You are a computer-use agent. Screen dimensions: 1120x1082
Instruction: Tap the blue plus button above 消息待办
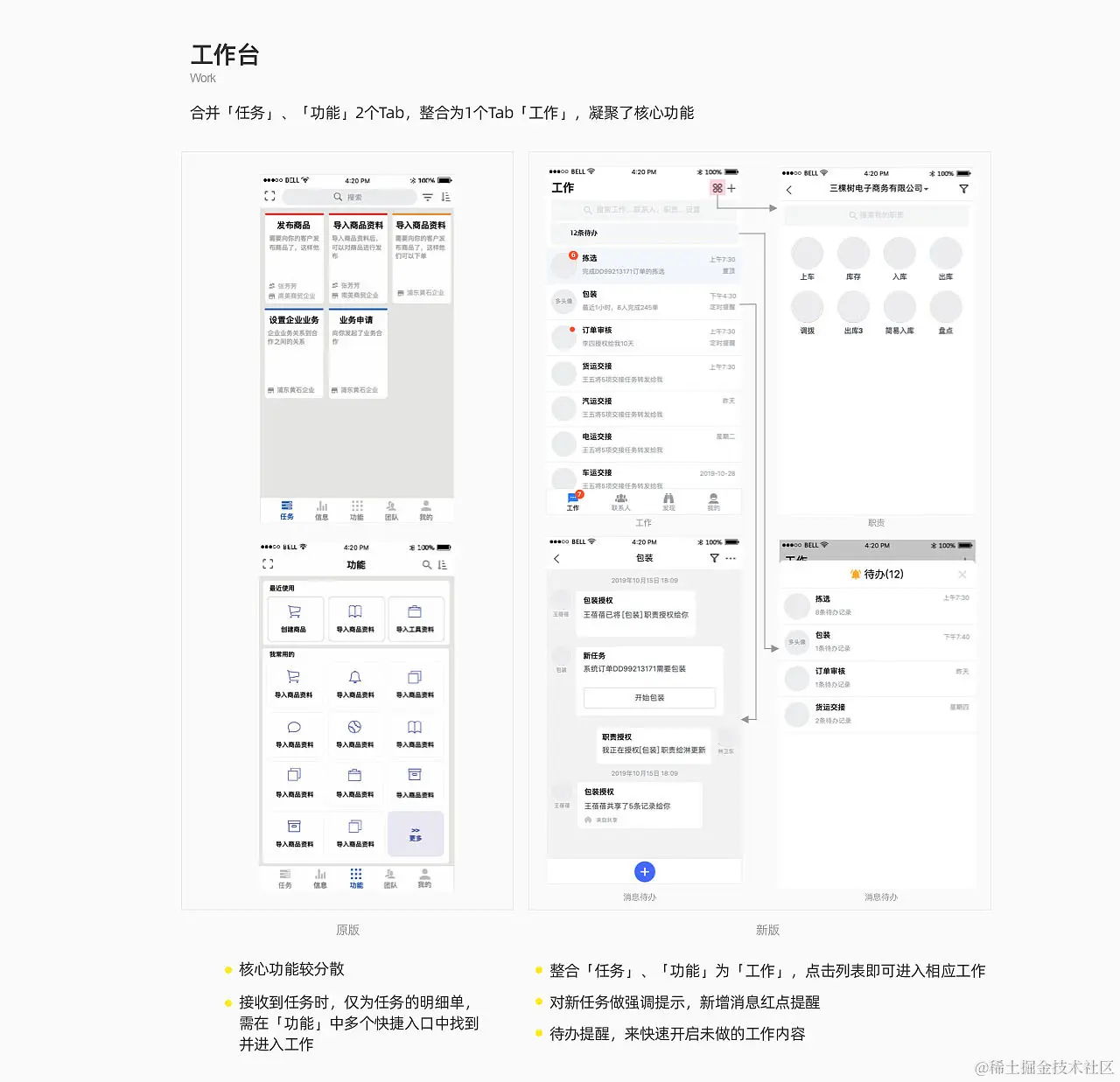point(644,871)
